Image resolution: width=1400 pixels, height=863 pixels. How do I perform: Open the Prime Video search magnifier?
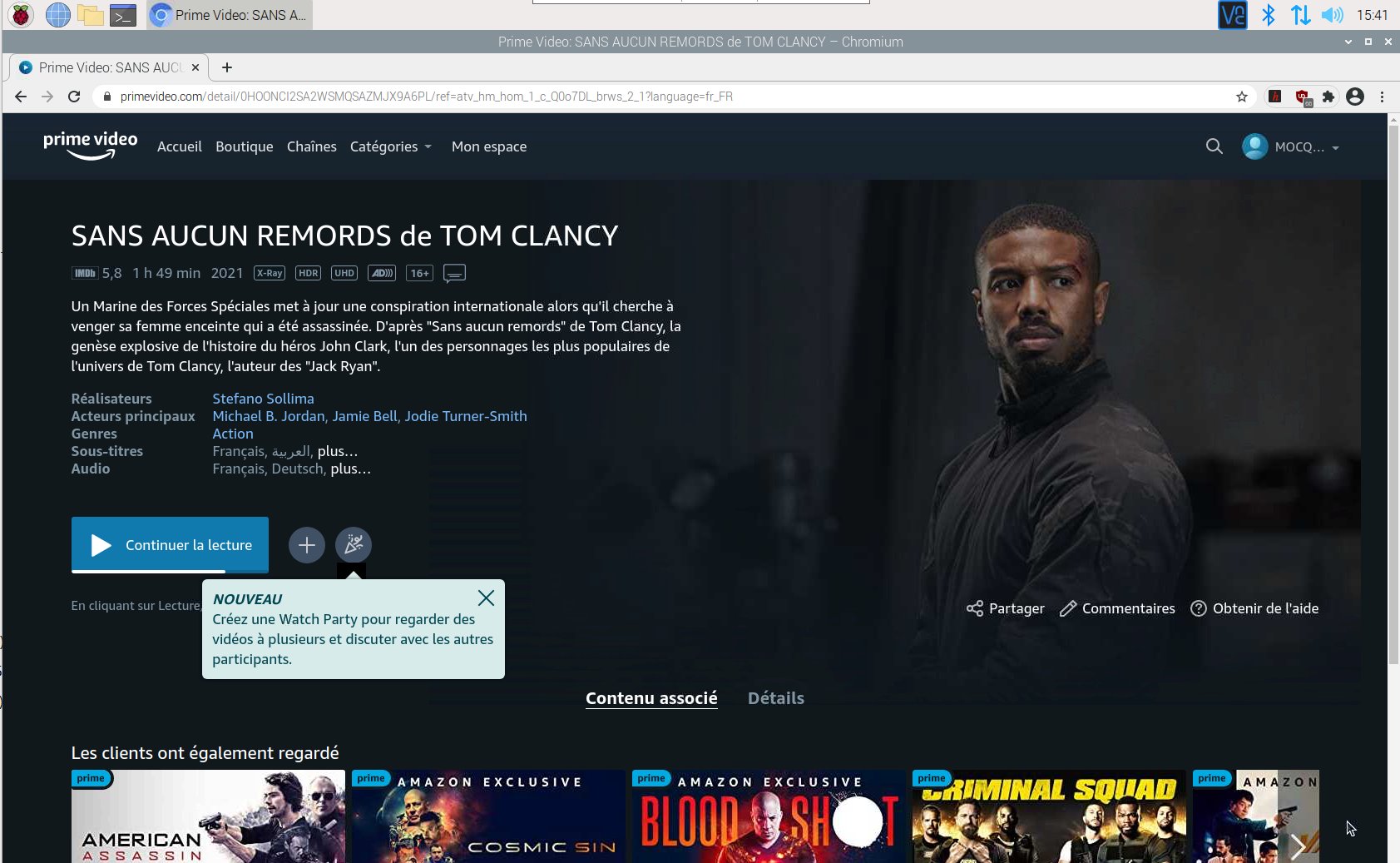pyautogui.click(x=1214, y=146)
